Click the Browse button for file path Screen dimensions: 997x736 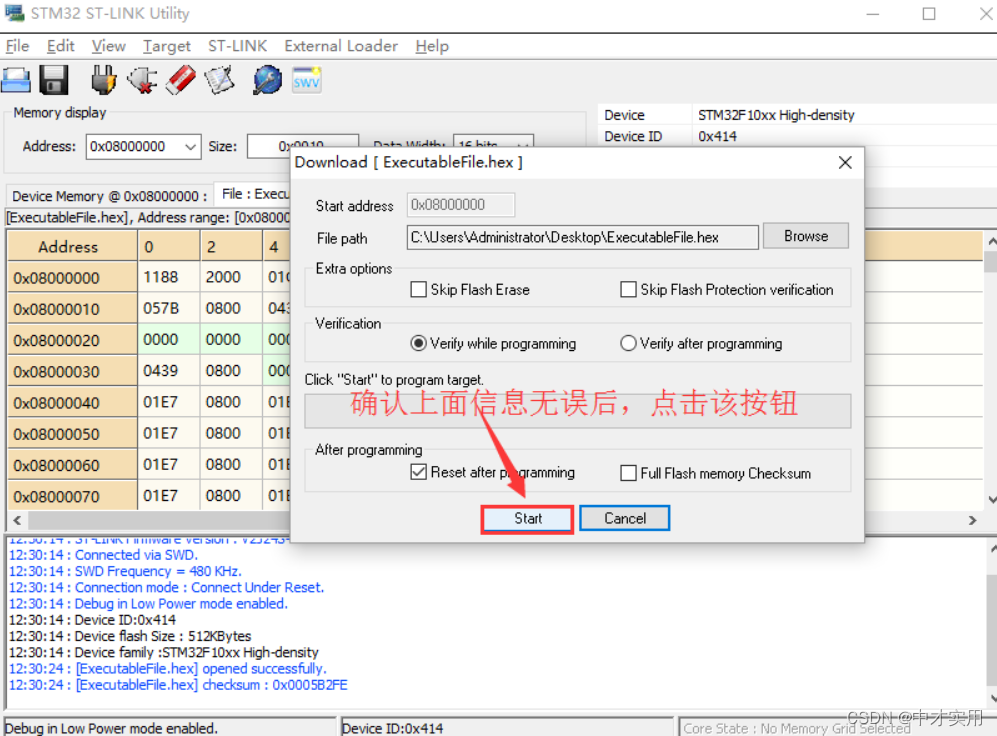tap(806, 236)
